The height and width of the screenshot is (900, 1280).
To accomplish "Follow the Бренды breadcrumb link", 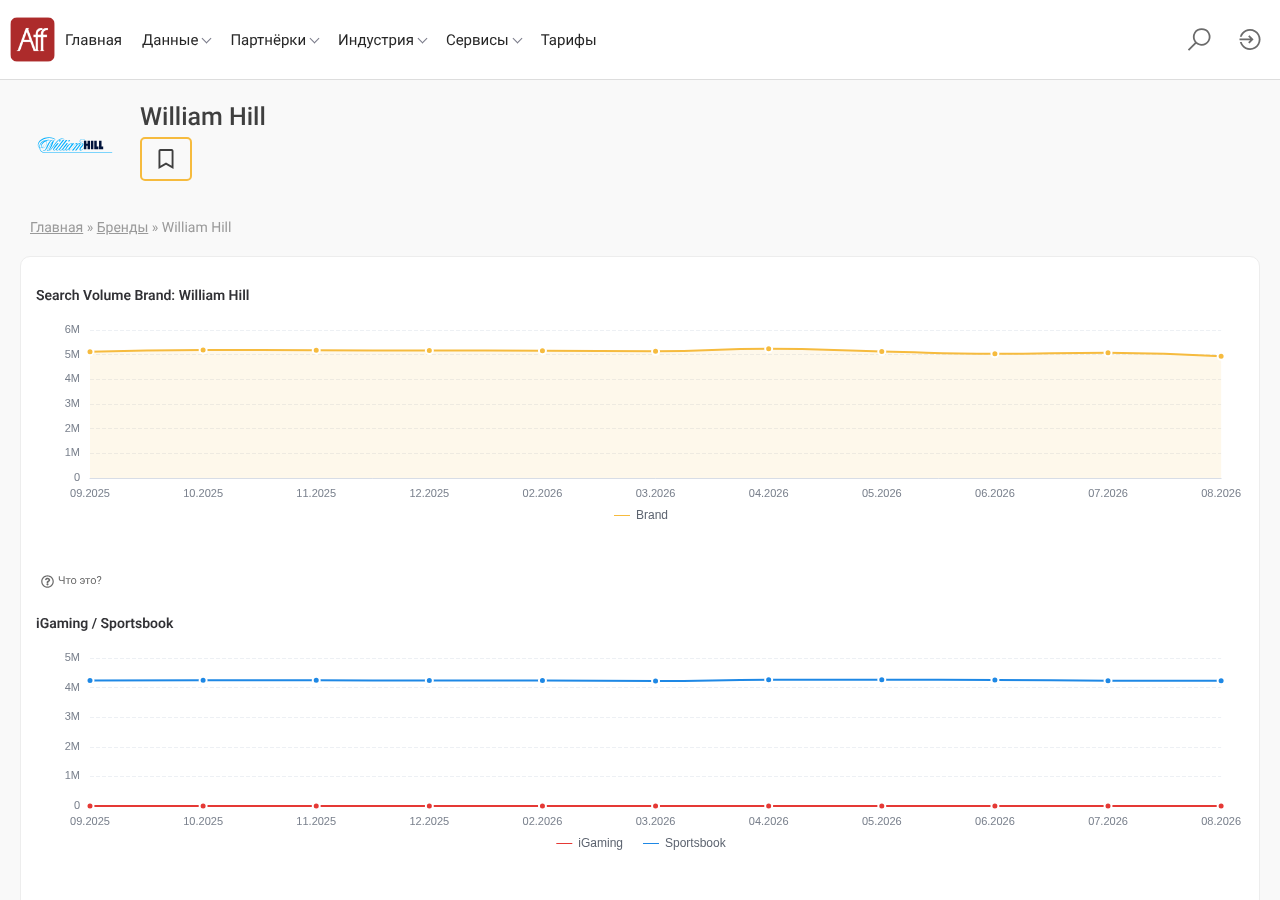I will pos(122,227).
